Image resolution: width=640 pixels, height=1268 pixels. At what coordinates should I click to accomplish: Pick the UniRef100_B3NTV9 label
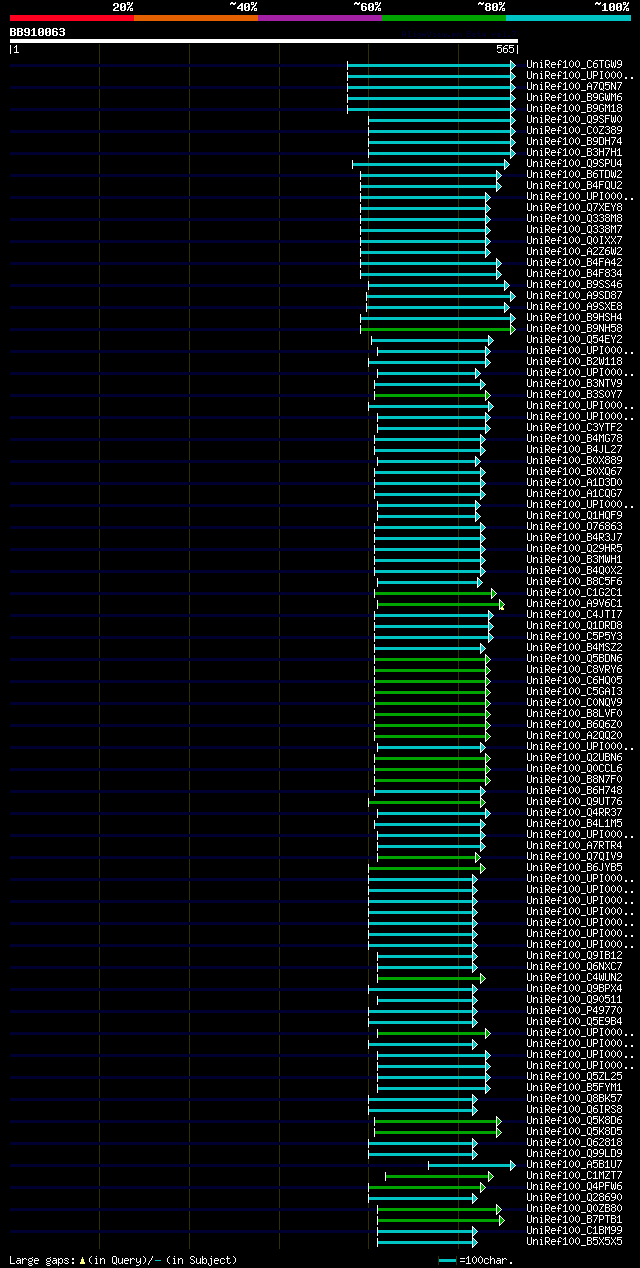click(x=574, y=383)
